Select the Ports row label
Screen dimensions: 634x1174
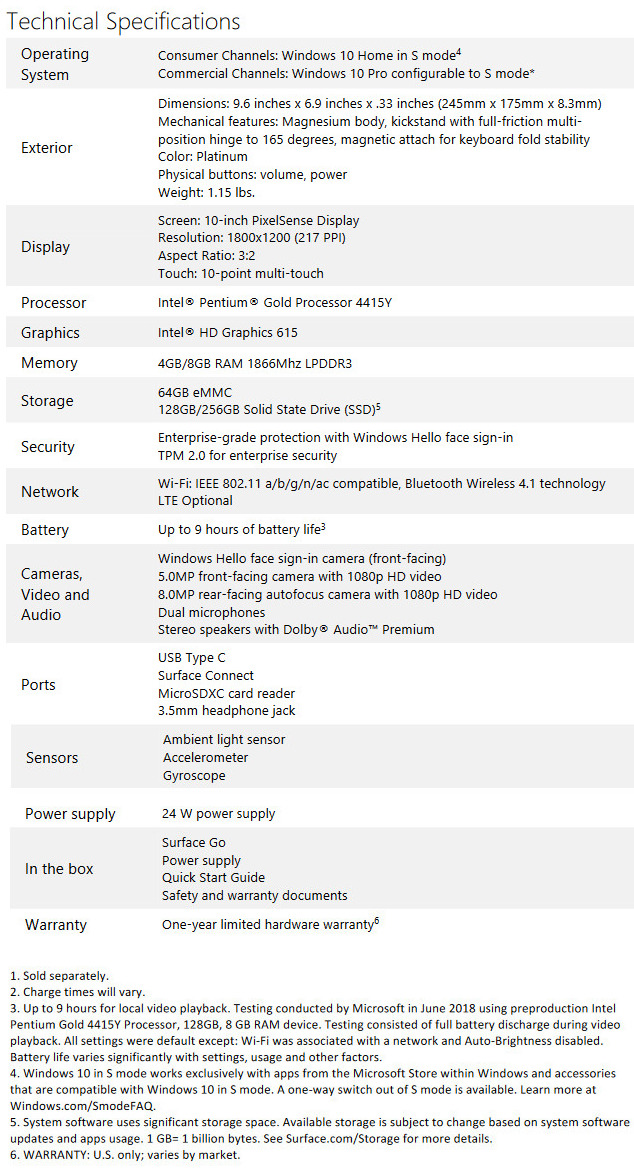point(38,685)
